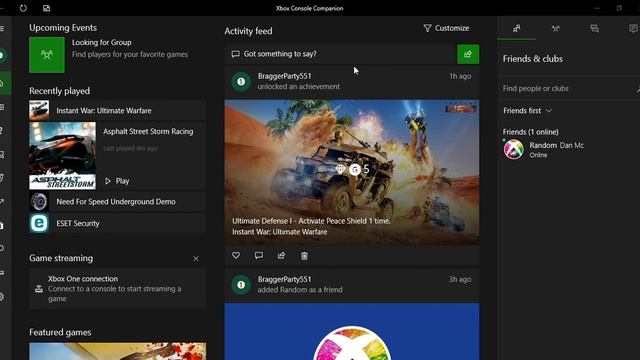Click the 1h ago timestamp
640x360 pixels.
point(460,76)
